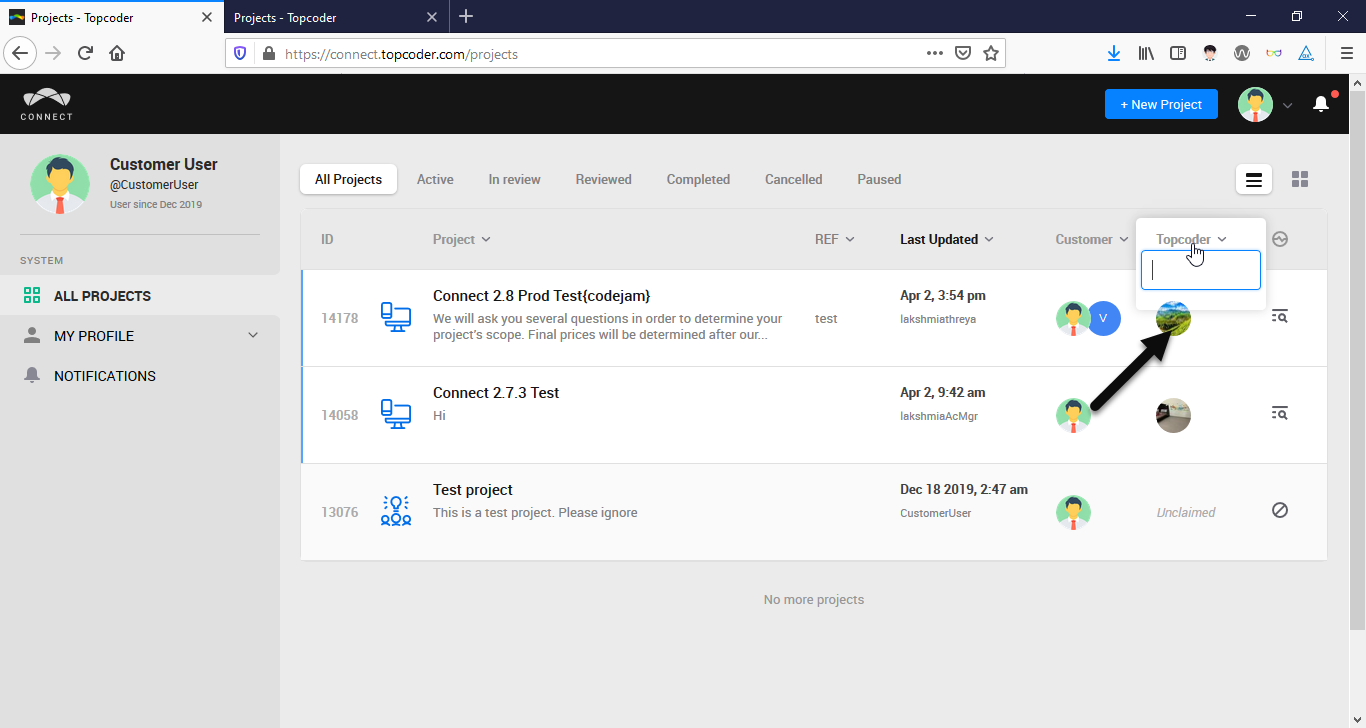1366x728 pixels.
Task: Open Last Updated sort dropdown
Action: [947, 239]
